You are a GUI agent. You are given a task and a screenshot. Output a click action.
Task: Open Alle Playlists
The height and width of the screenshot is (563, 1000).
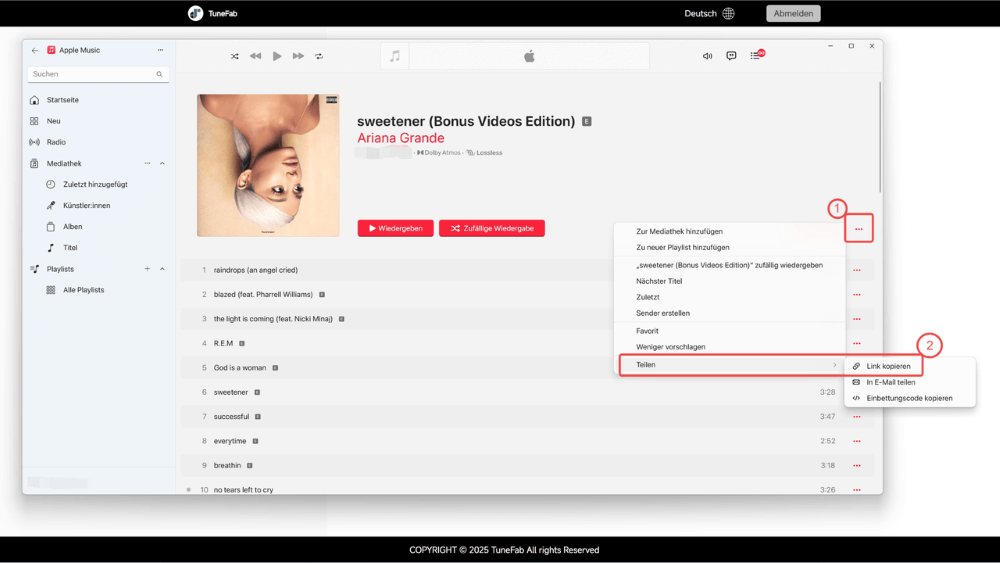coord(84,290)
